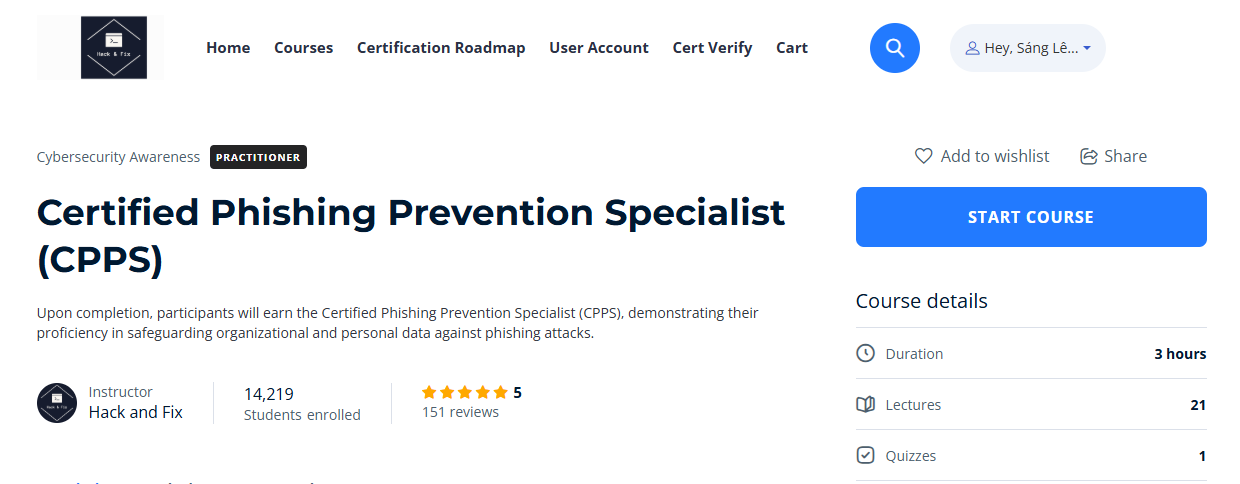
Task: Open the Home menu item
Action: point(228,48)
